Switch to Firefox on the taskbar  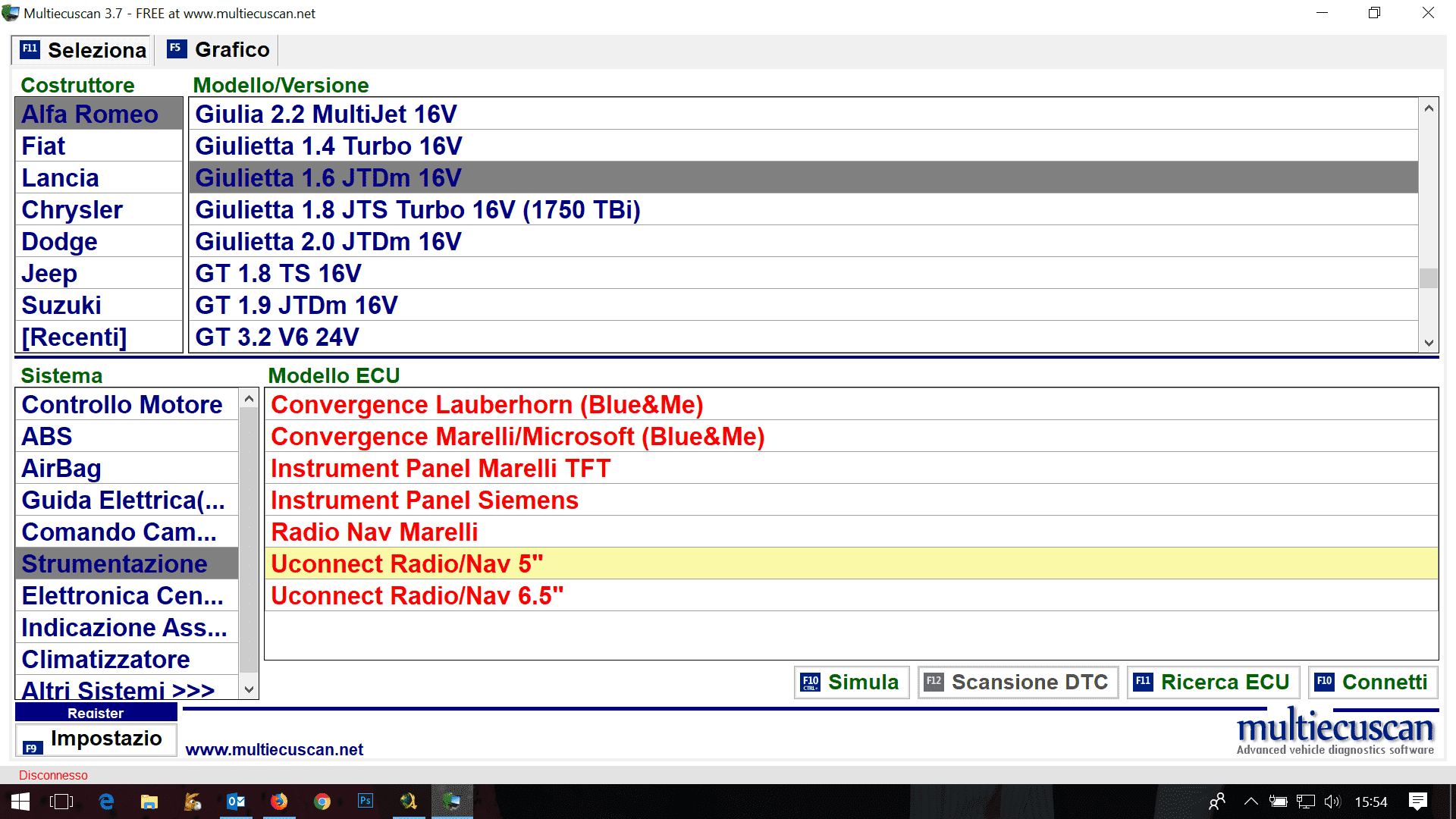pos(279,802)
